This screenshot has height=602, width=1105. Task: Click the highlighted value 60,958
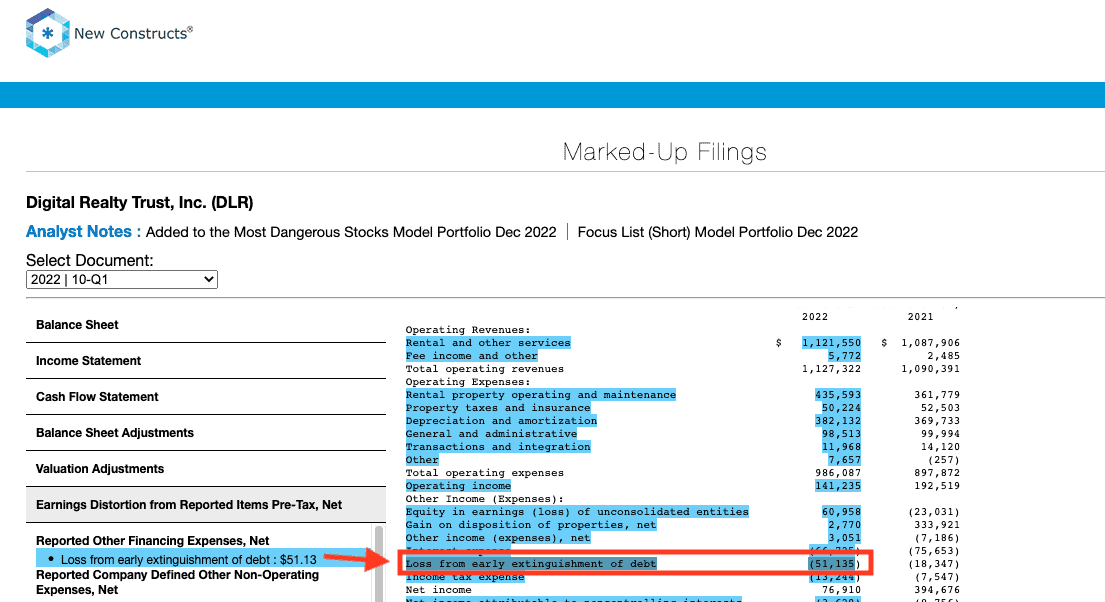841,512
